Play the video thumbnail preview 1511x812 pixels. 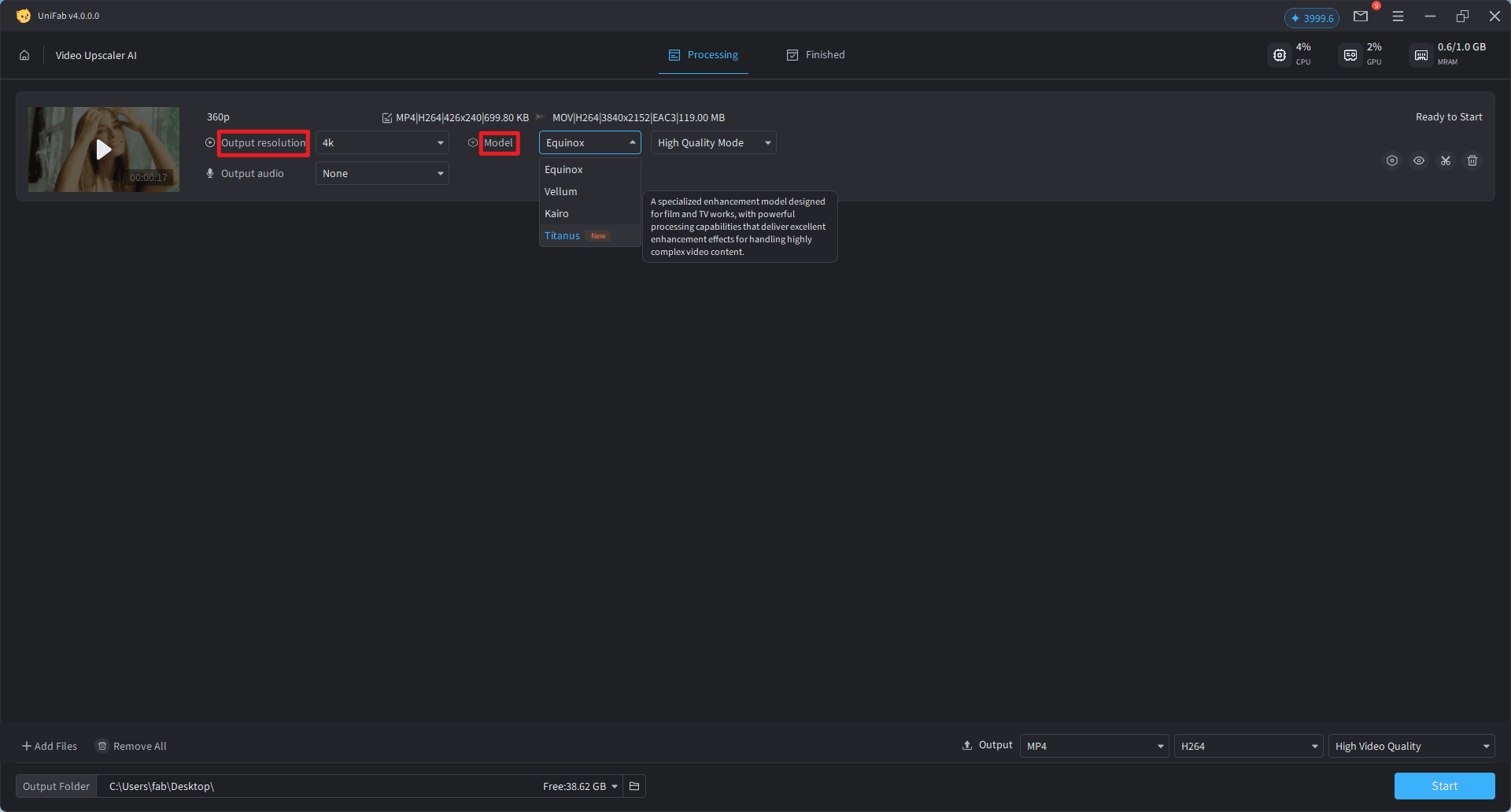point(103,149)
